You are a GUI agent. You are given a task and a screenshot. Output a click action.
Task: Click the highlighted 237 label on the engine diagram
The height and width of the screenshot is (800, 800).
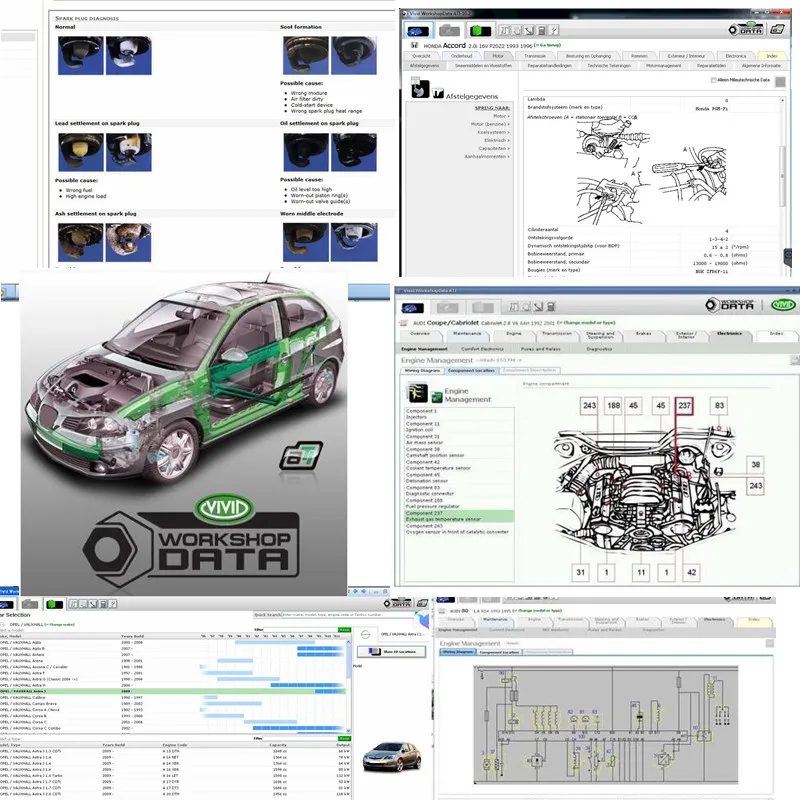coord(684,406)
